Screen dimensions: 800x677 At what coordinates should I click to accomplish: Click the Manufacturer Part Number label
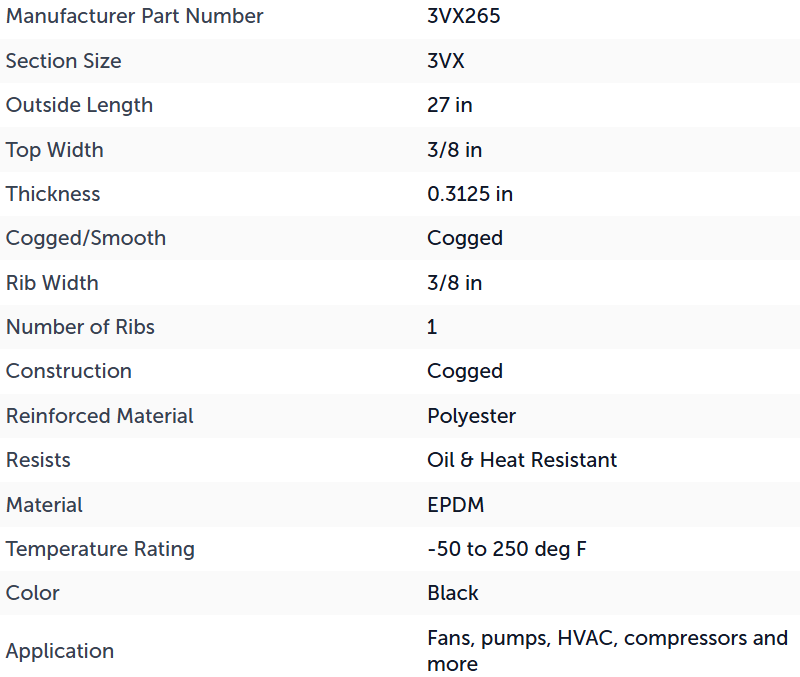135,16
